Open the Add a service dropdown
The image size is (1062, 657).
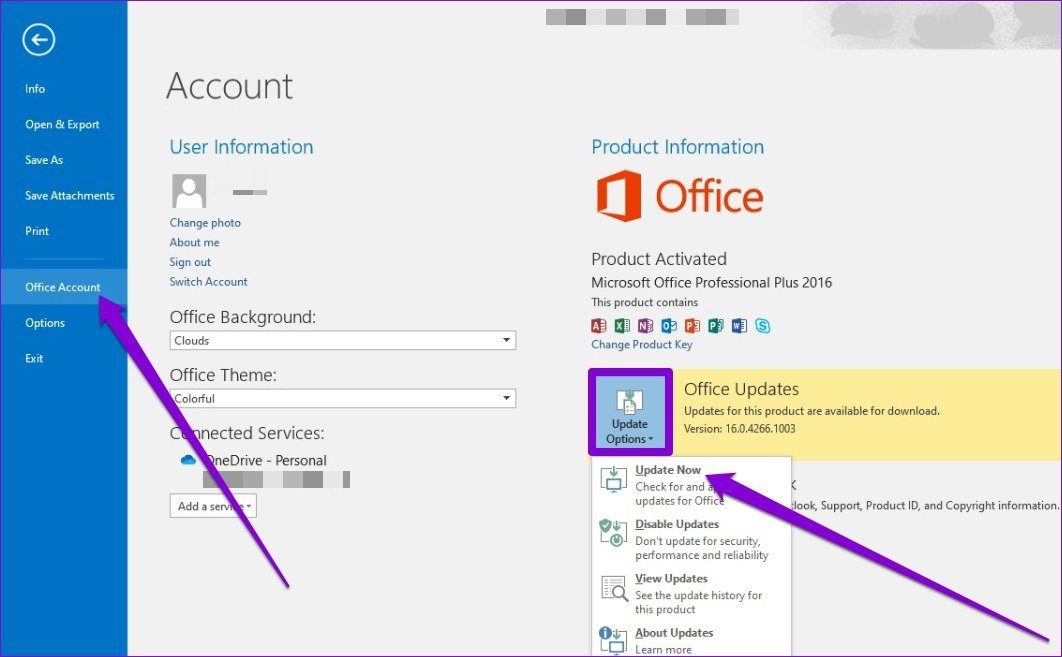click(x=213, y=506)
